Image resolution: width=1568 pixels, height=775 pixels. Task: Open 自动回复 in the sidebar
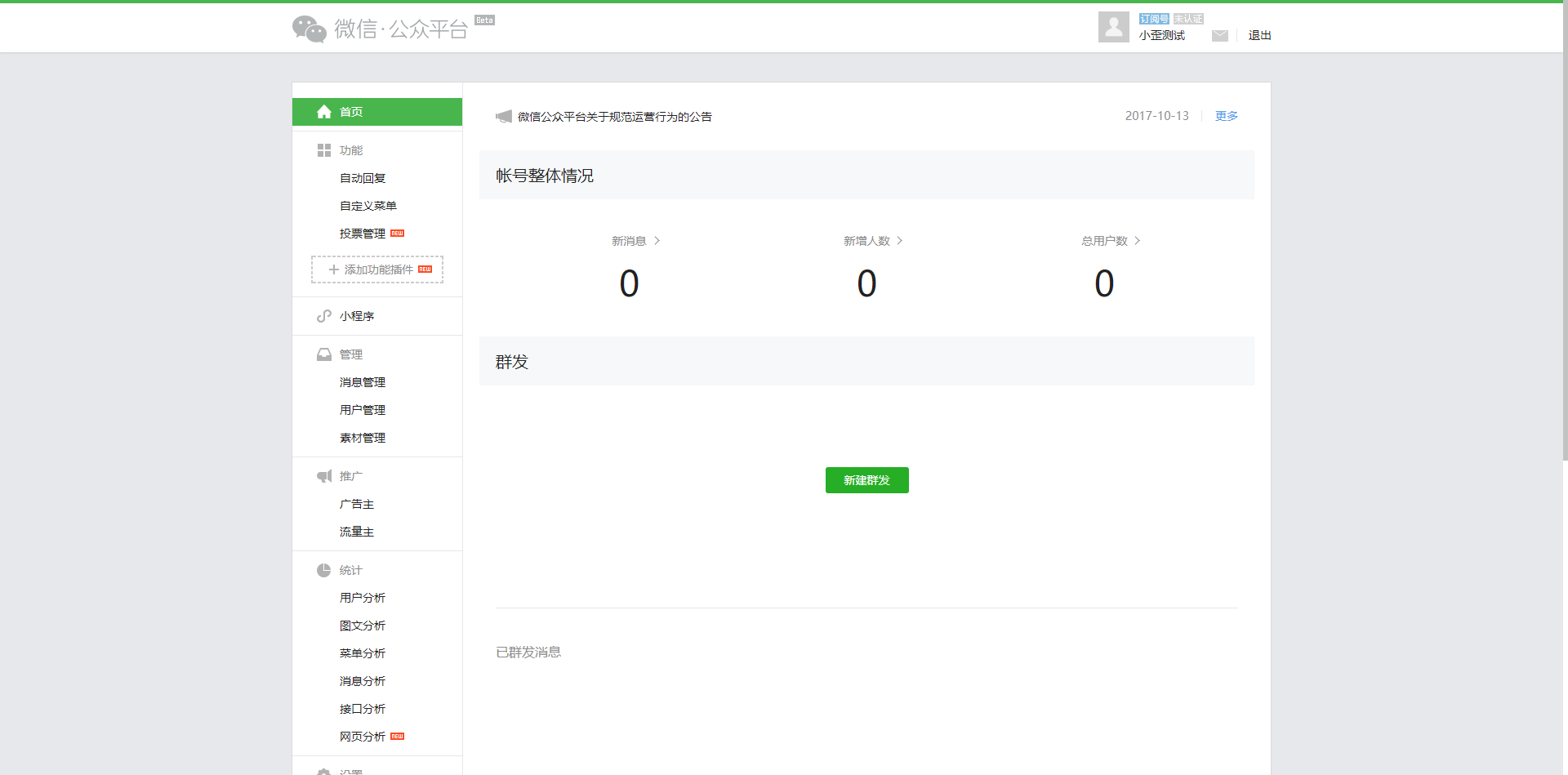pyautogui.click(x=363, y=178)
